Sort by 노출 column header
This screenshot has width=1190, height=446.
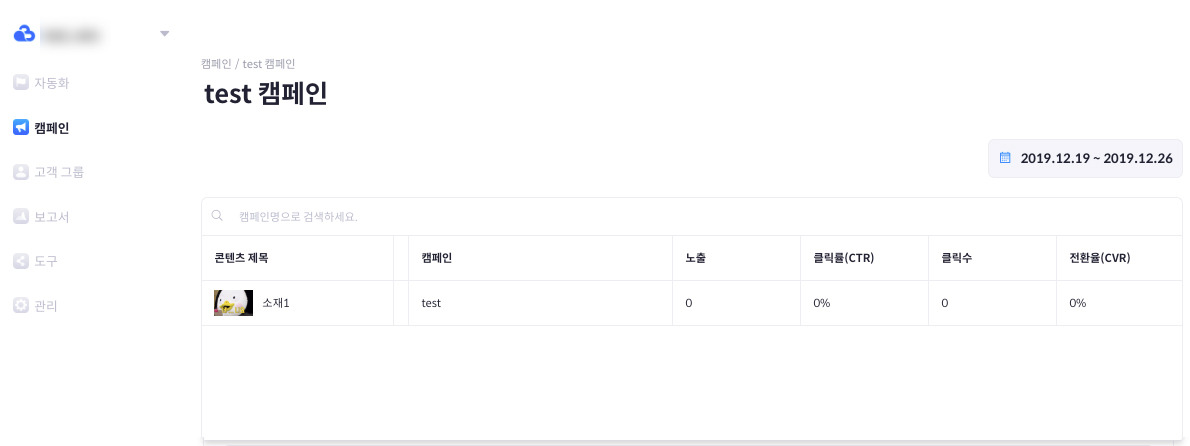point(695,258)
